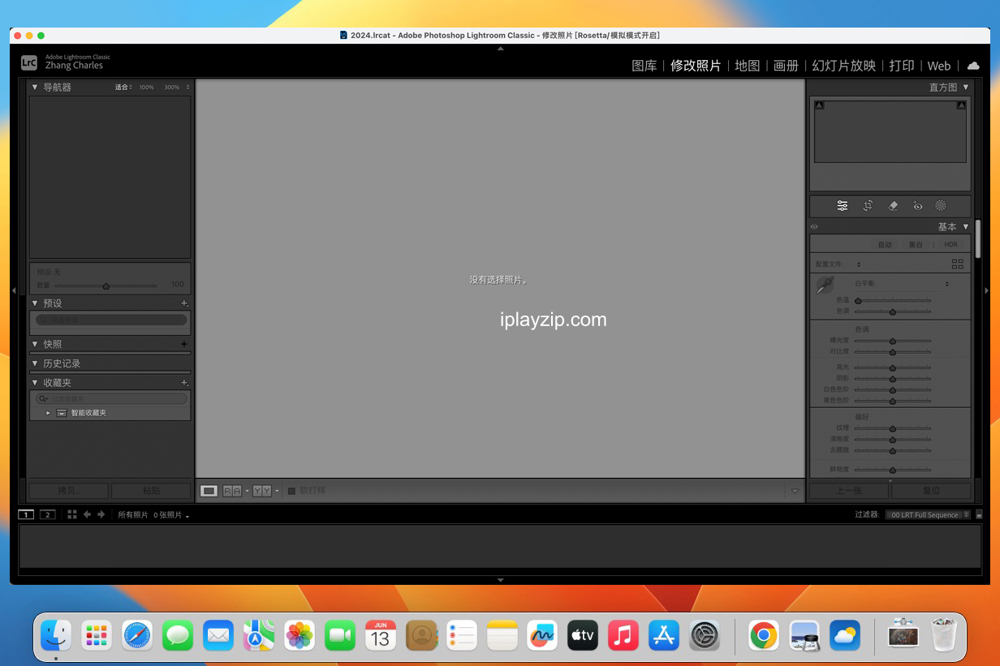The width and height of the screenshot is (1000, 666).
Task: Collapse the Collections panel triangle
Action: click(34, 383)
